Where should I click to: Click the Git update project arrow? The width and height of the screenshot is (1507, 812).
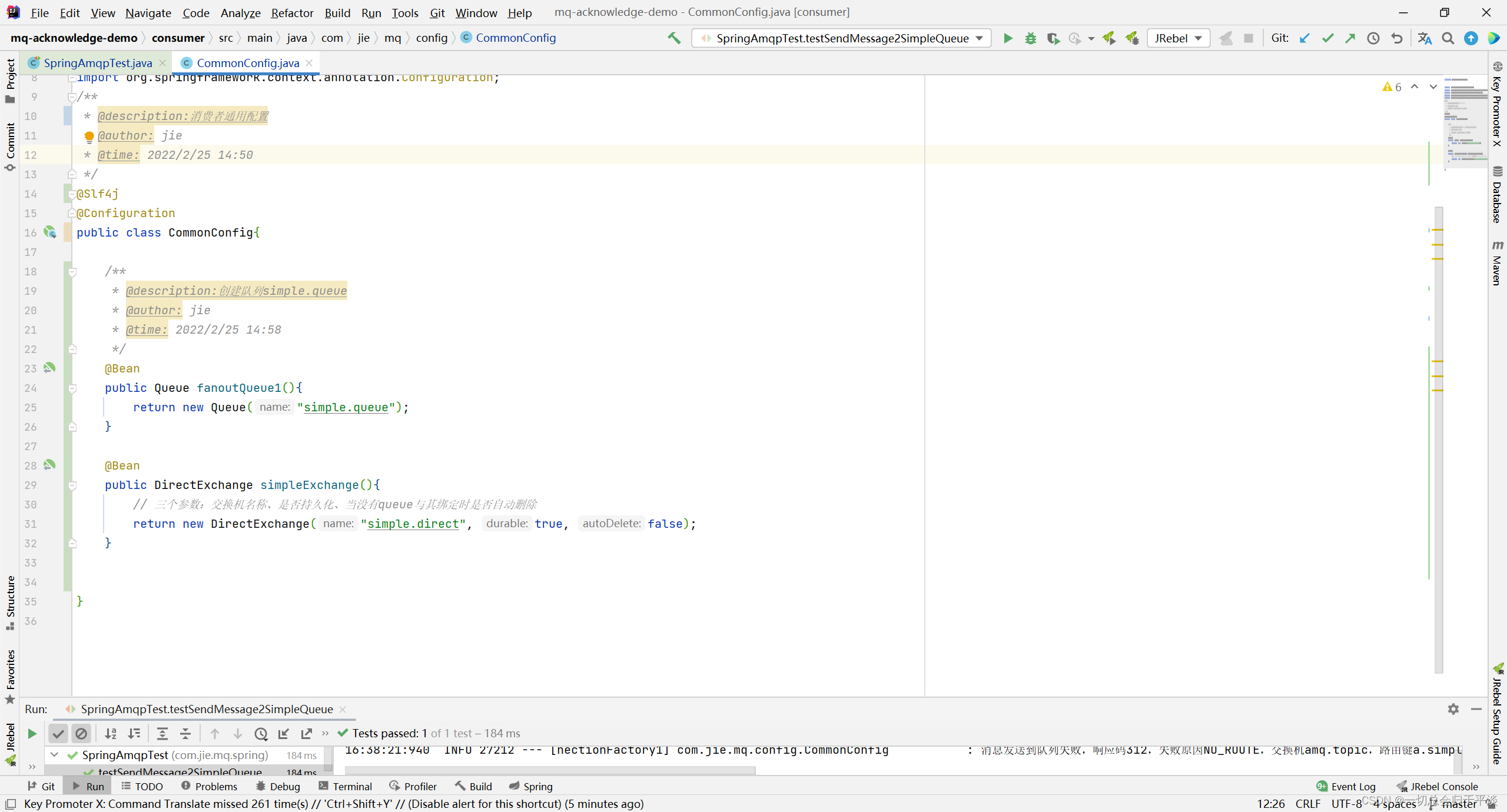click(x=1304, y=38)
